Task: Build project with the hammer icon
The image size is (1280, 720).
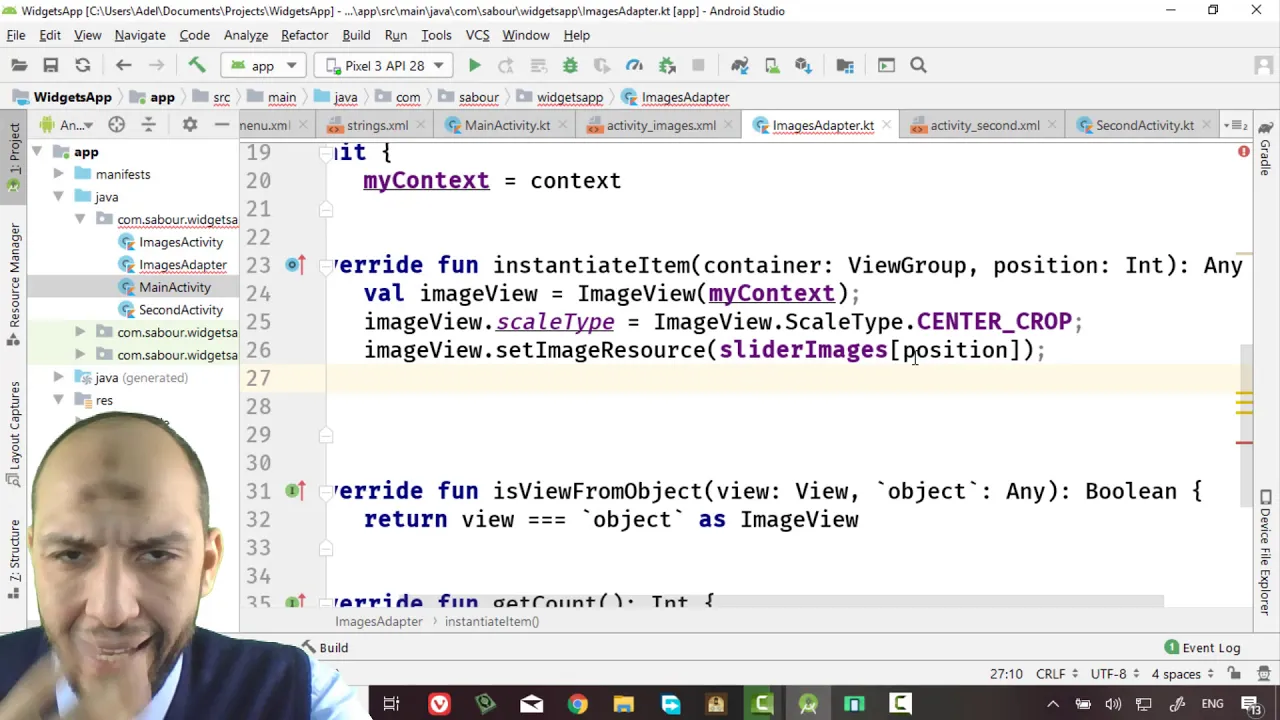Action: [x=197, y=66]
